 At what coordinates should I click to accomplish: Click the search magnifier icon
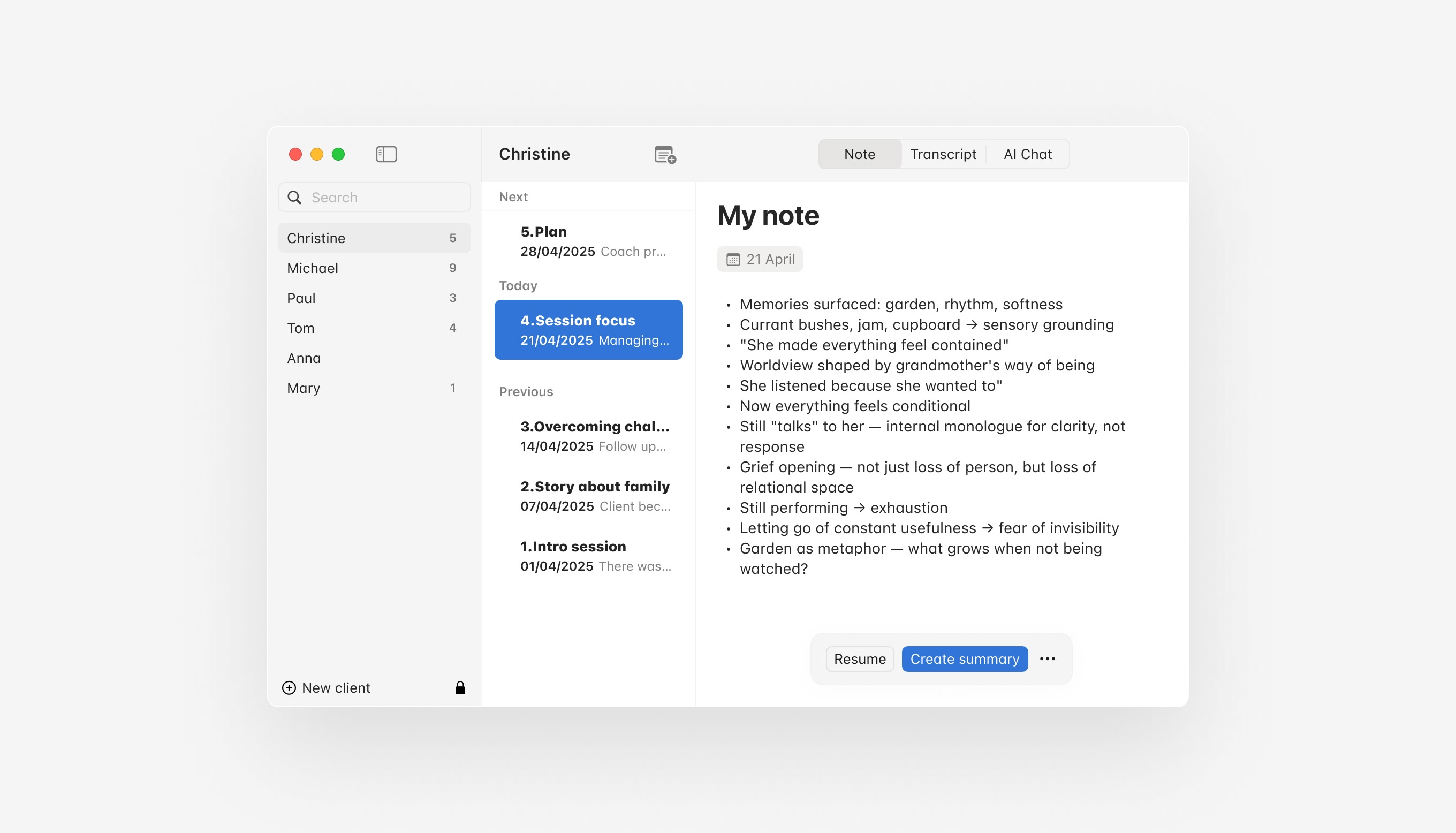pyautogui.click(x=294, y=198)
